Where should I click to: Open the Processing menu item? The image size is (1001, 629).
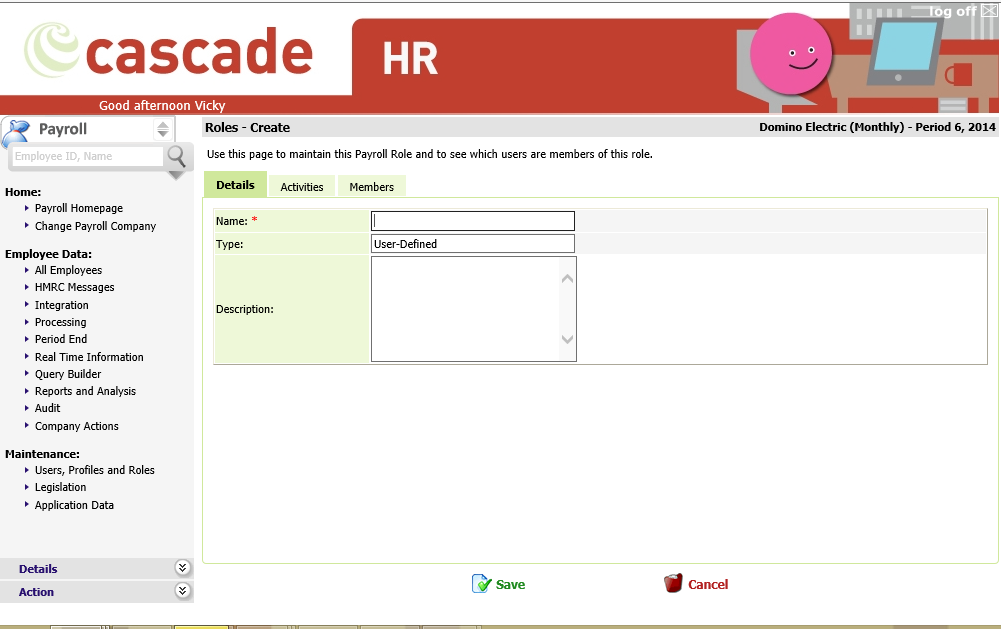[x=61, y=322]
